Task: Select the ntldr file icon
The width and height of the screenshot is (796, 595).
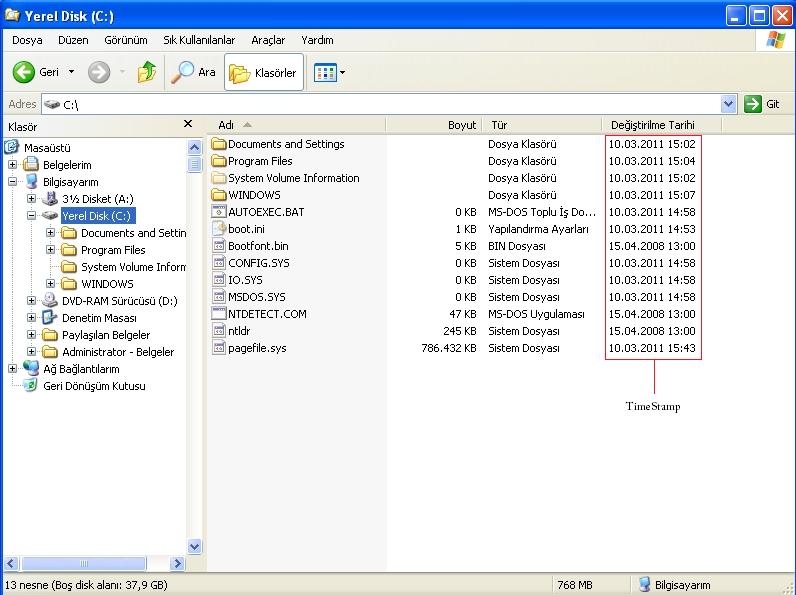Action: pyautogui.click(x=218, y=331)
